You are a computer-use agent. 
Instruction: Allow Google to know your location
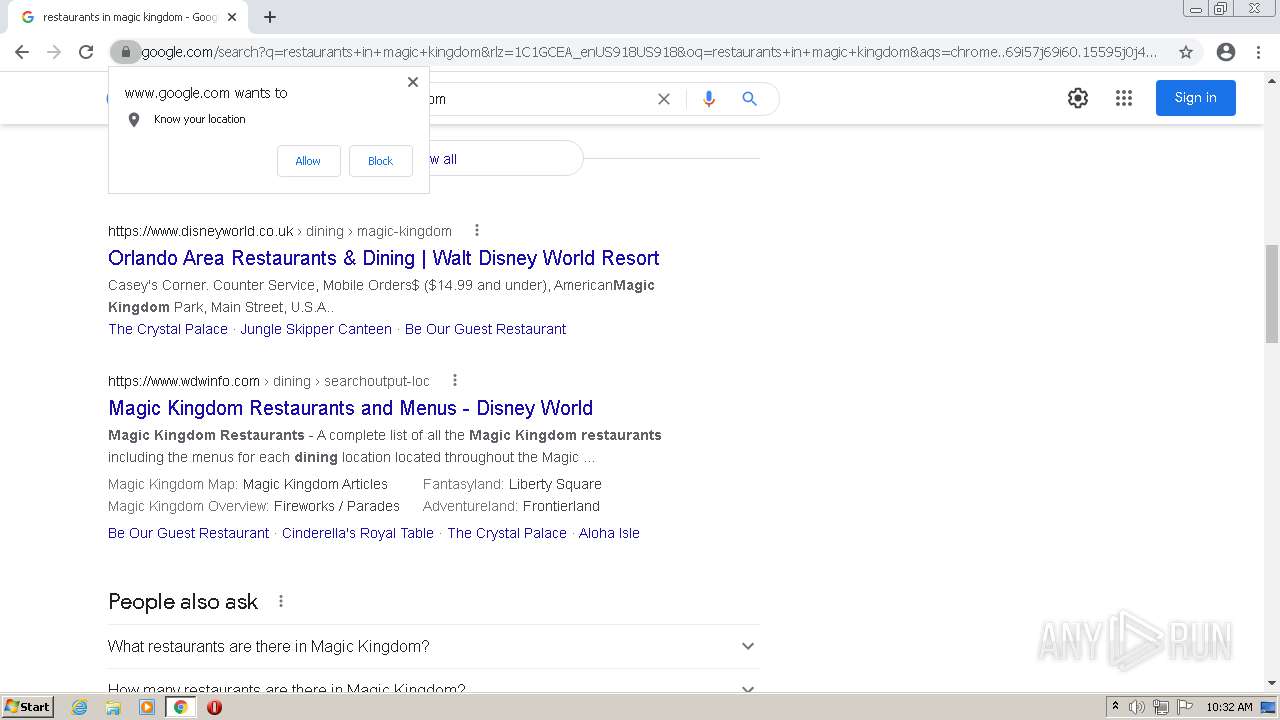(x=308, y=161)
